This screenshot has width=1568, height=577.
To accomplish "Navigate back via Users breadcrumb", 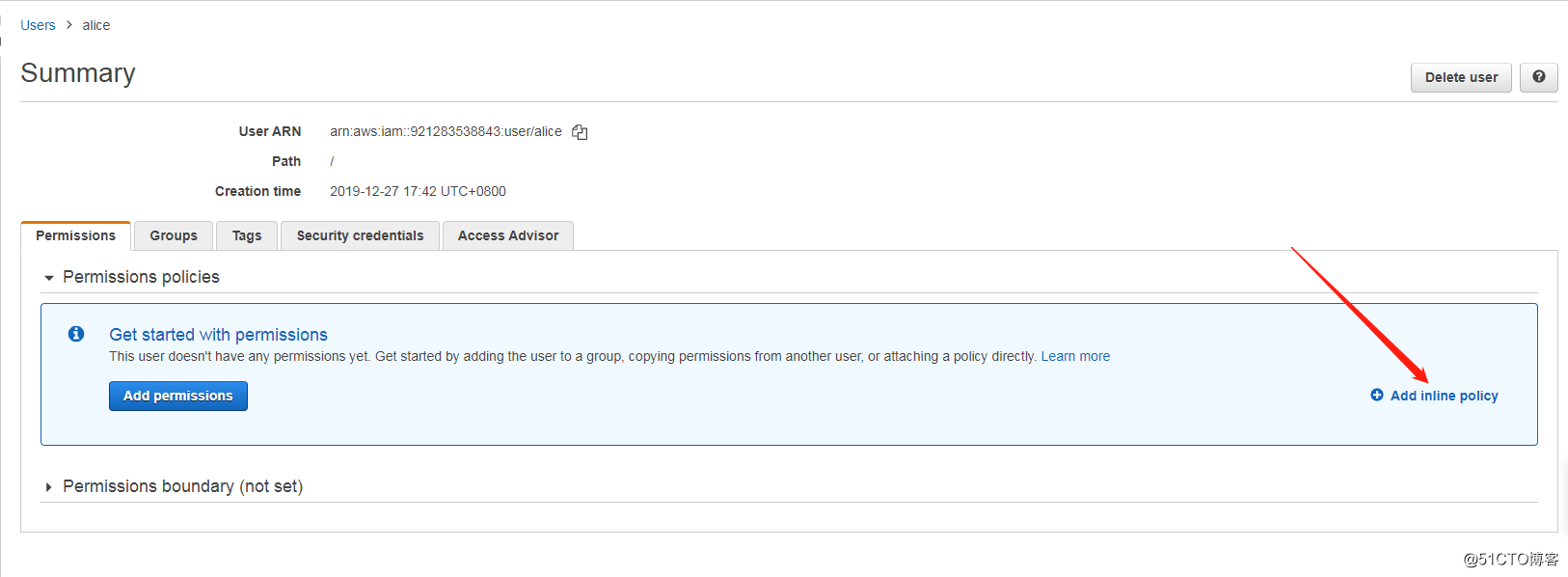I will pyautogui.click(x=38, y=25).
